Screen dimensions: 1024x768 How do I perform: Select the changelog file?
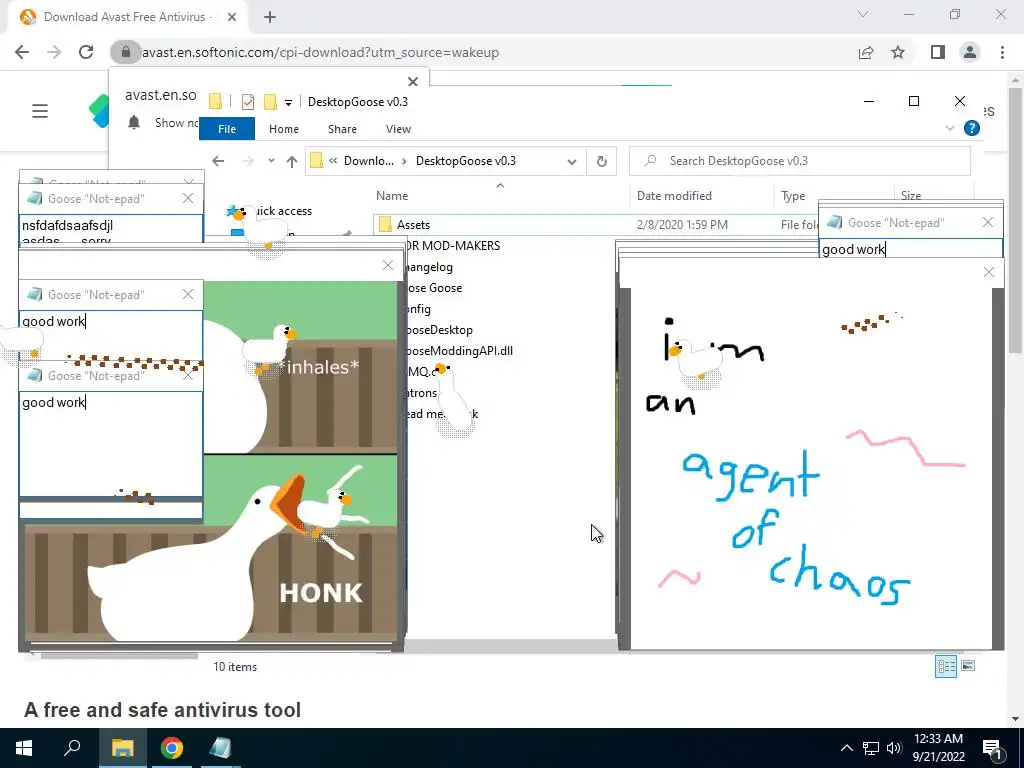pos(429,266)
